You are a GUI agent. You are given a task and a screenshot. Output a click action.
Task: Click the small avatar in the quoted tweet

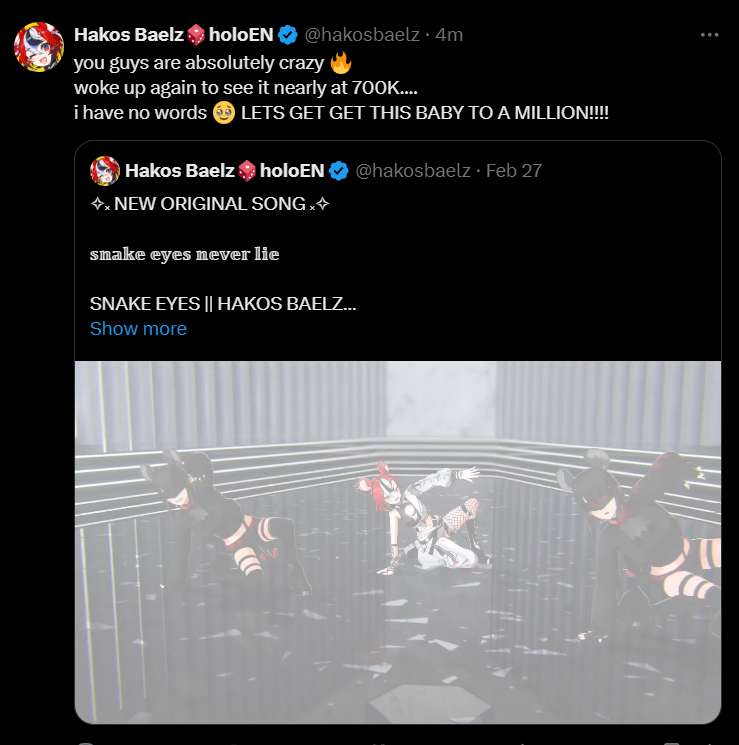105,170
